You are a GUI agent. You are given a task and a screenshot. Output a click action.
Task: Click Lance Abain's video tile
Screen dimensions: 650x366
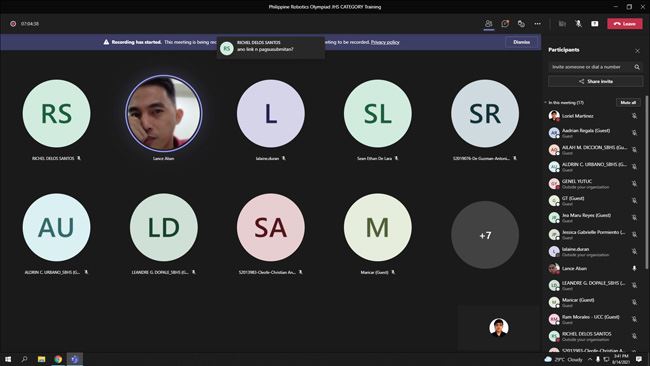click(164, 114)
